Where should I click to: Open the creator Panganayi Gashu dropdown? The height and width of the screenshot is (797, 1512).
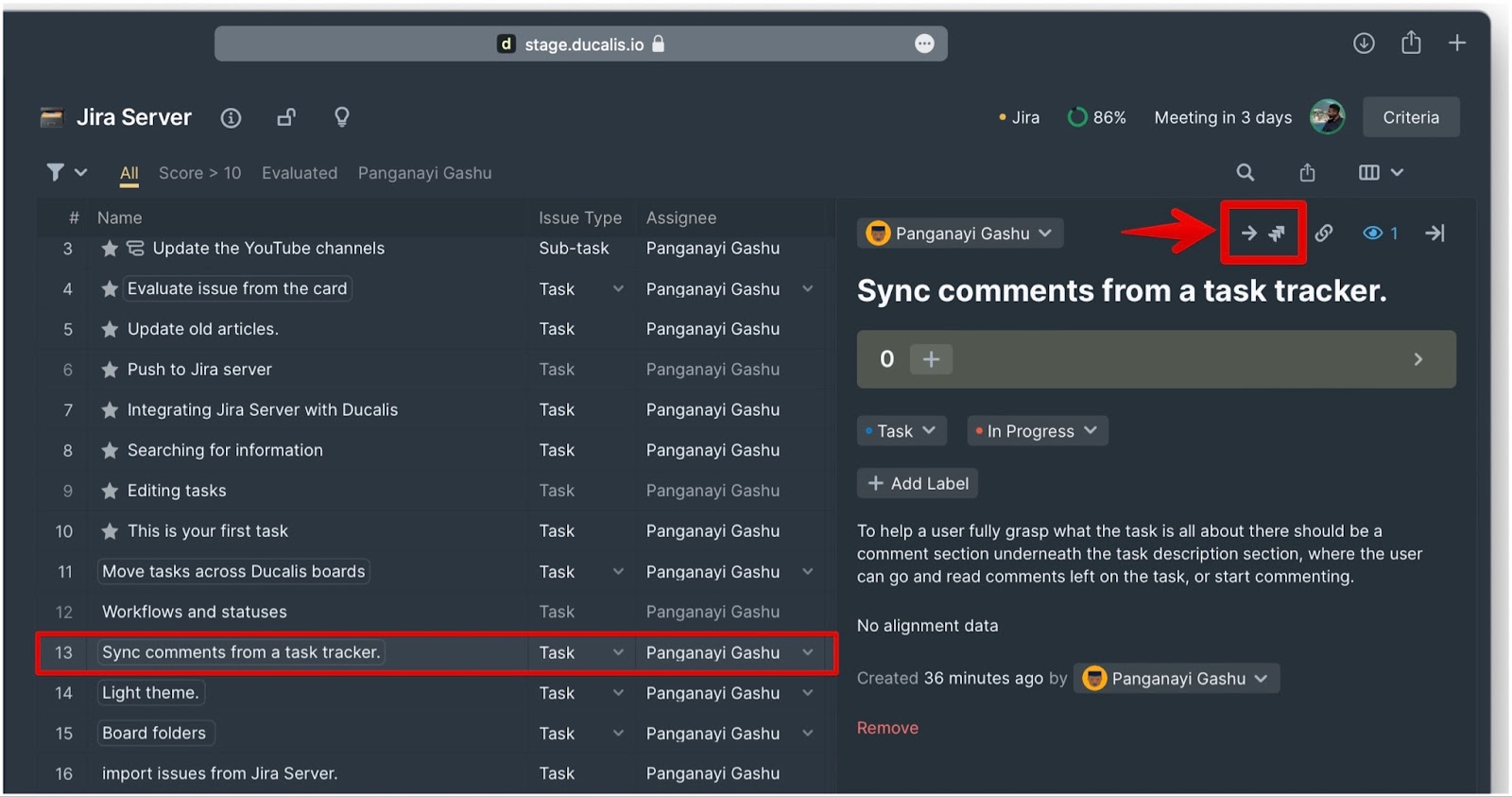point(1177,679)
